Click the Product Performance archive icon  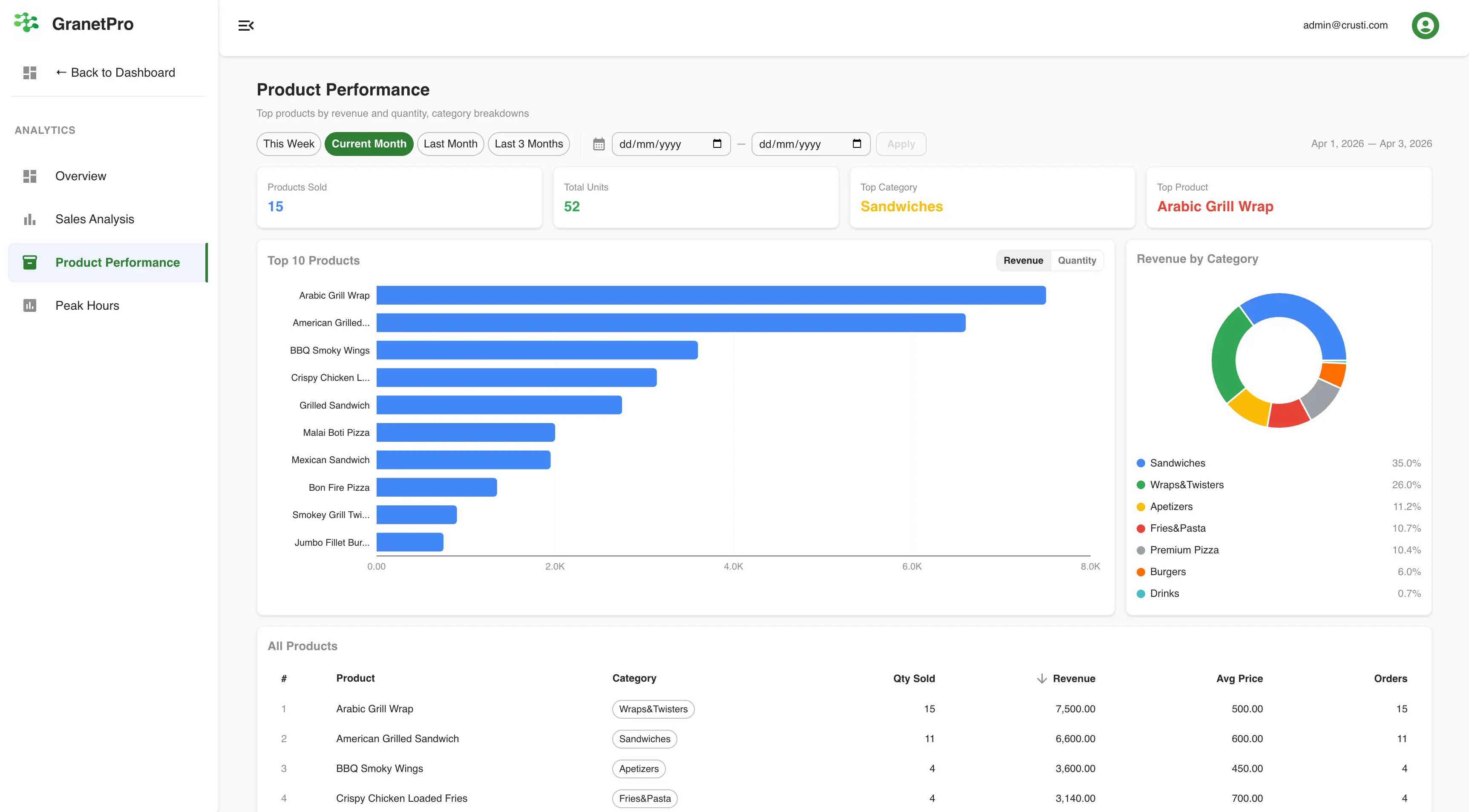(x=30, y=262)
